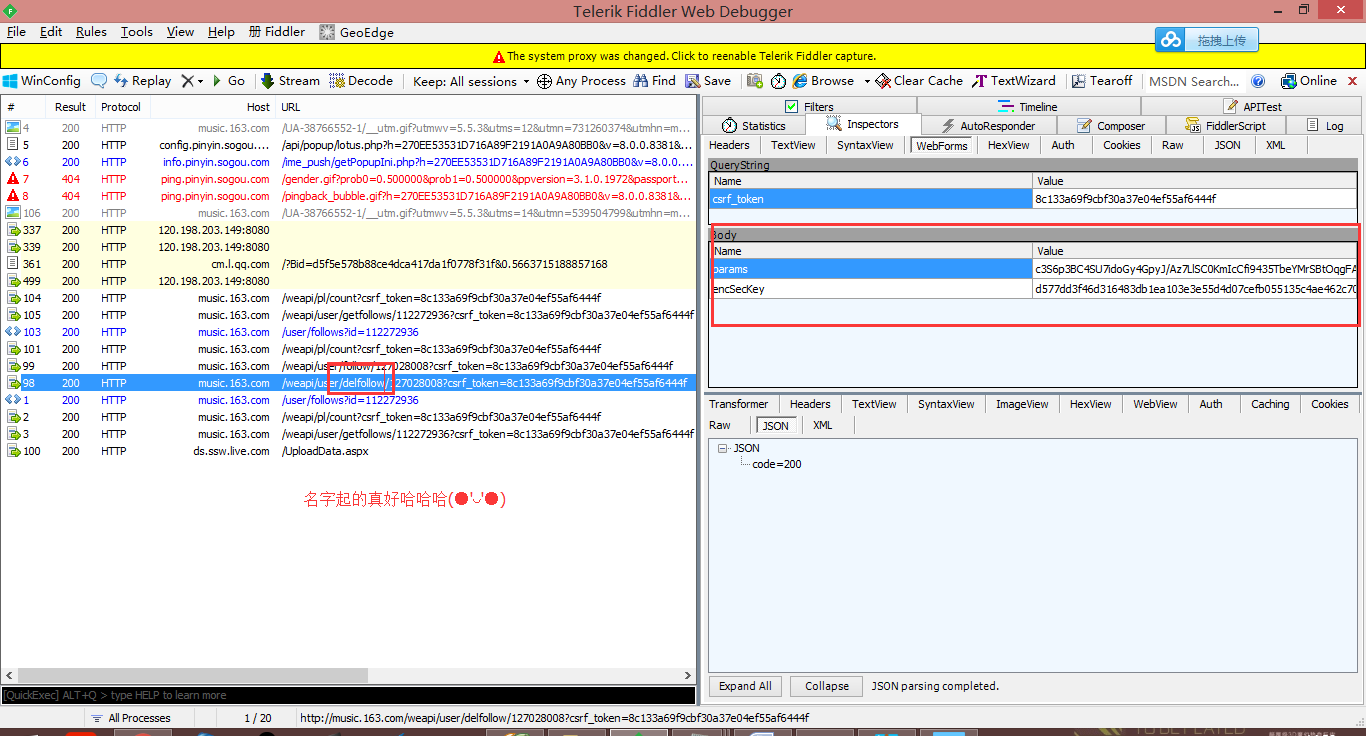
Task: Select the csrf_token QueryString row
Action: [x=1034, y=199]
